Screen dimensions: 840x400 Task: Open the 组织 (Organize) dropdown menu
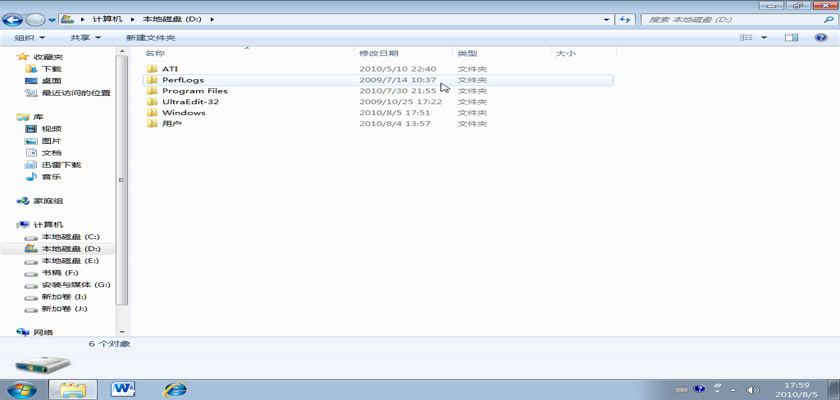[x=28, y=37]
